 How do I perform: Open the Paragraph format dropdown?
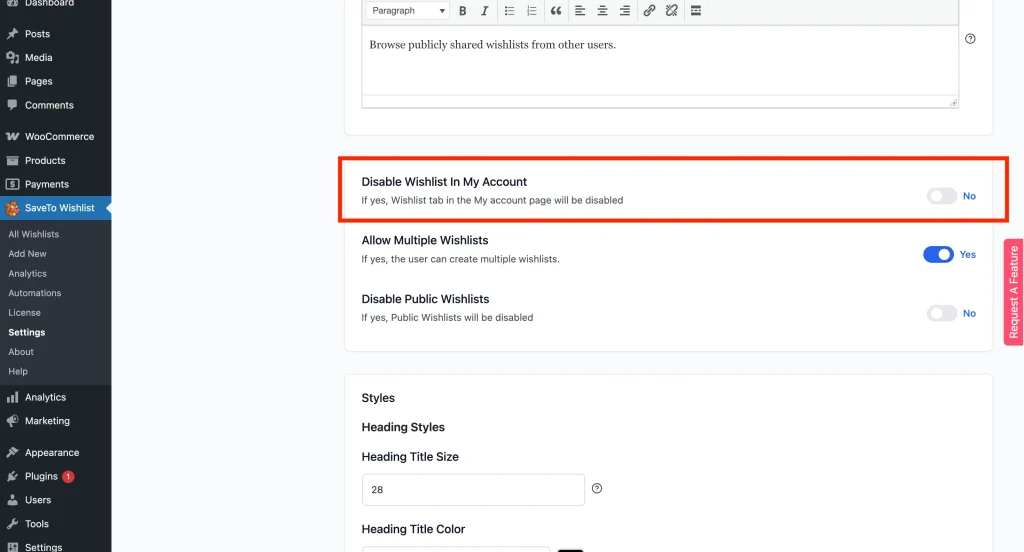(x=408, y=10)
